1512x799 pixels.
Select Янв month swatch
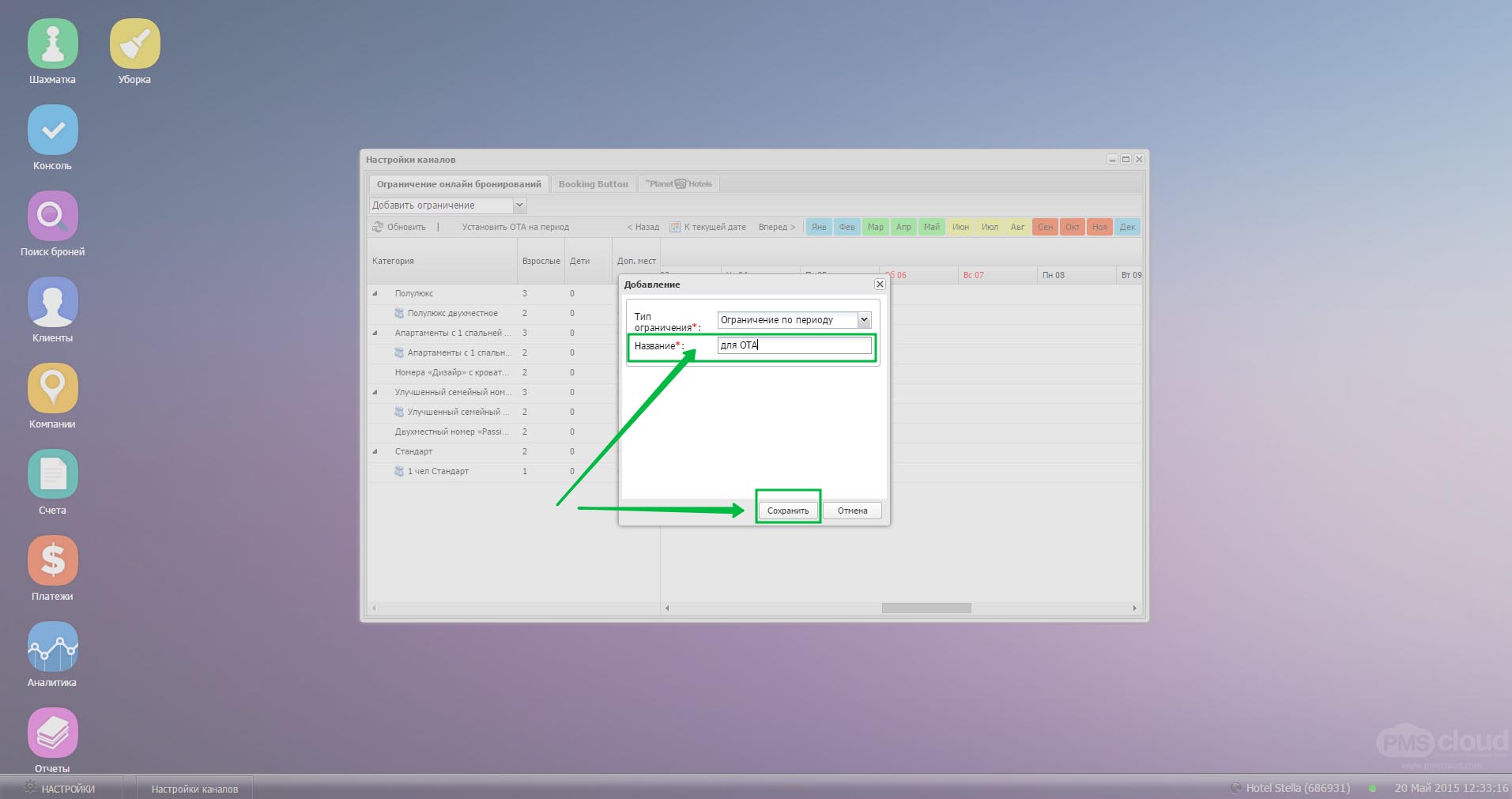[x=819, y=227]
